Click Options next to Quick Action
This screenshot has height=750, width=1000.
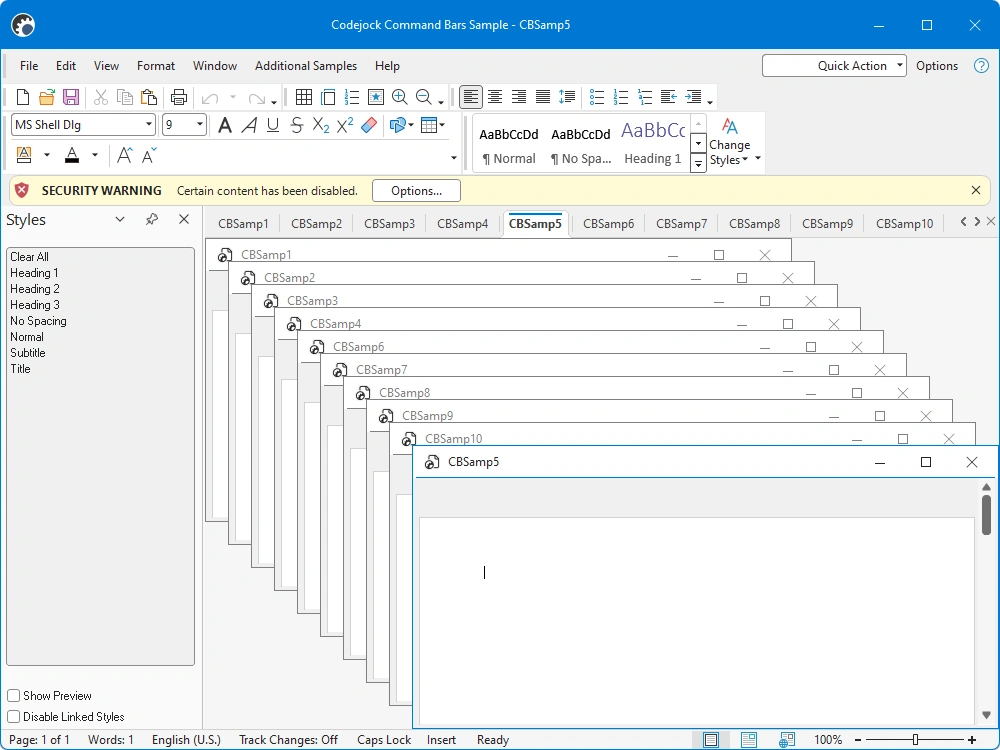click(x=937, y=66)
